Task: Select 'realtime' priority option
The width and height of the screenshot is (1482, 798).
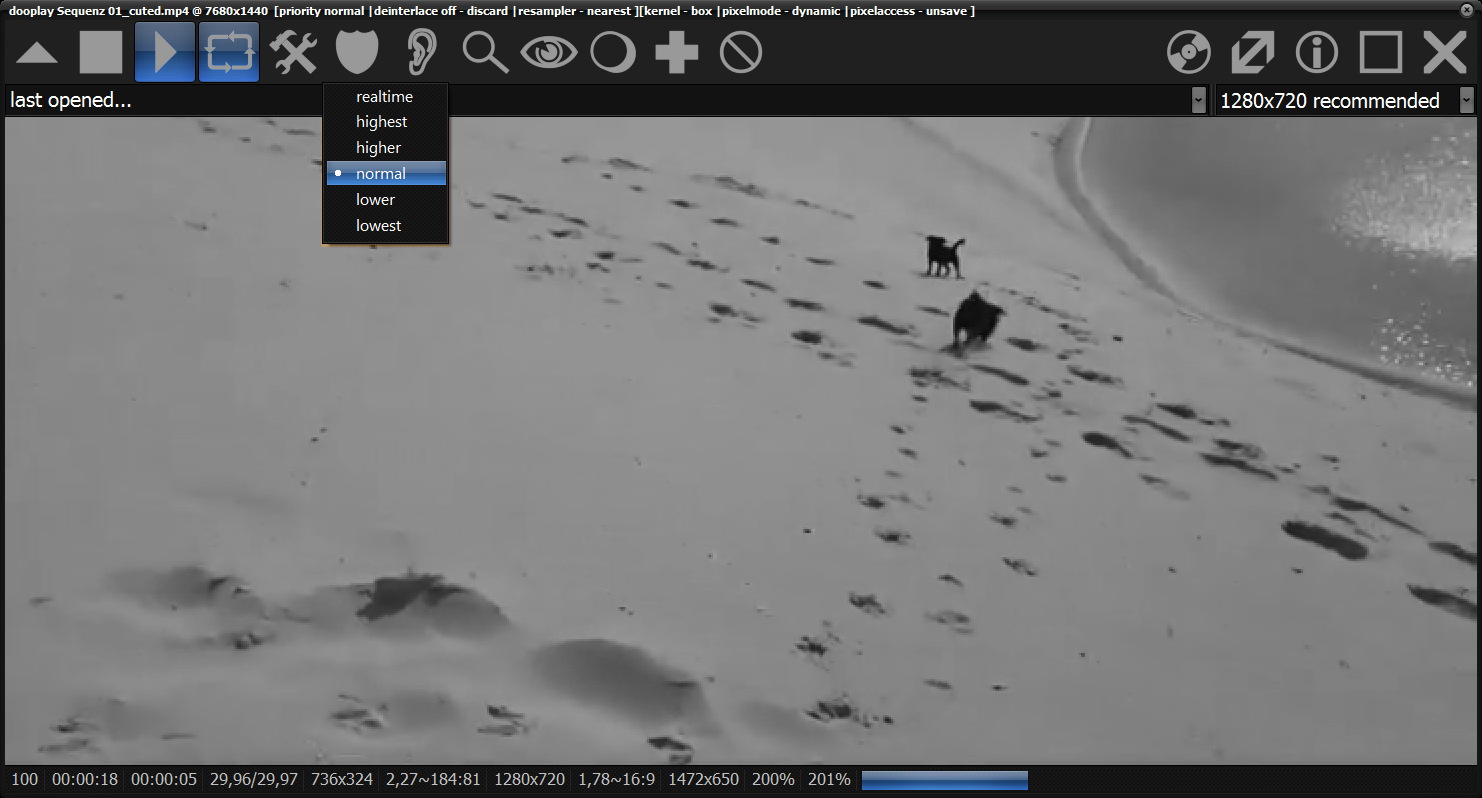Action: pyautogui.click(x=384, y=97)
